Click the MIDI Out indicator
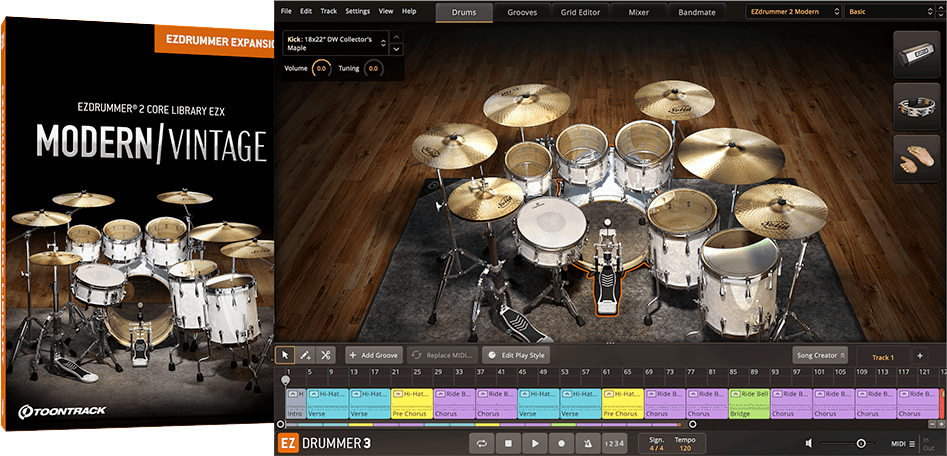 point(927,448)
